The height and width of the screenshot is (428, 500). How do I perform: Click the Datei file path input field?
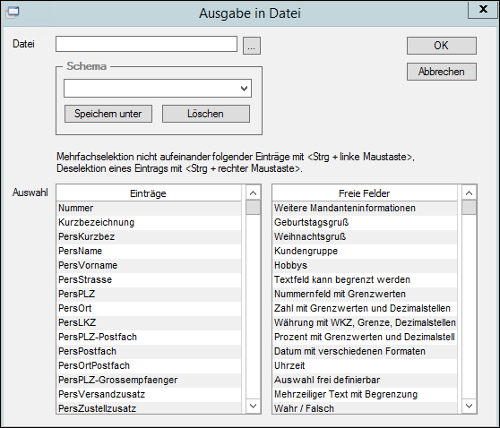point(146,44)
